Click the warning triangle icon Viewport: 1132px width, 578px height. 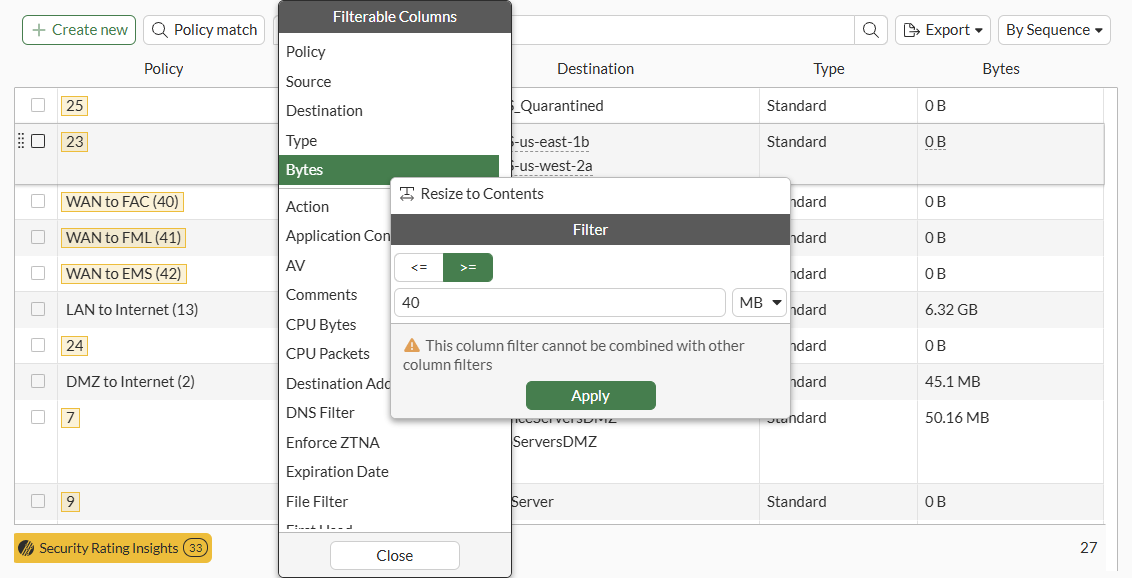(x=411, y=345)
